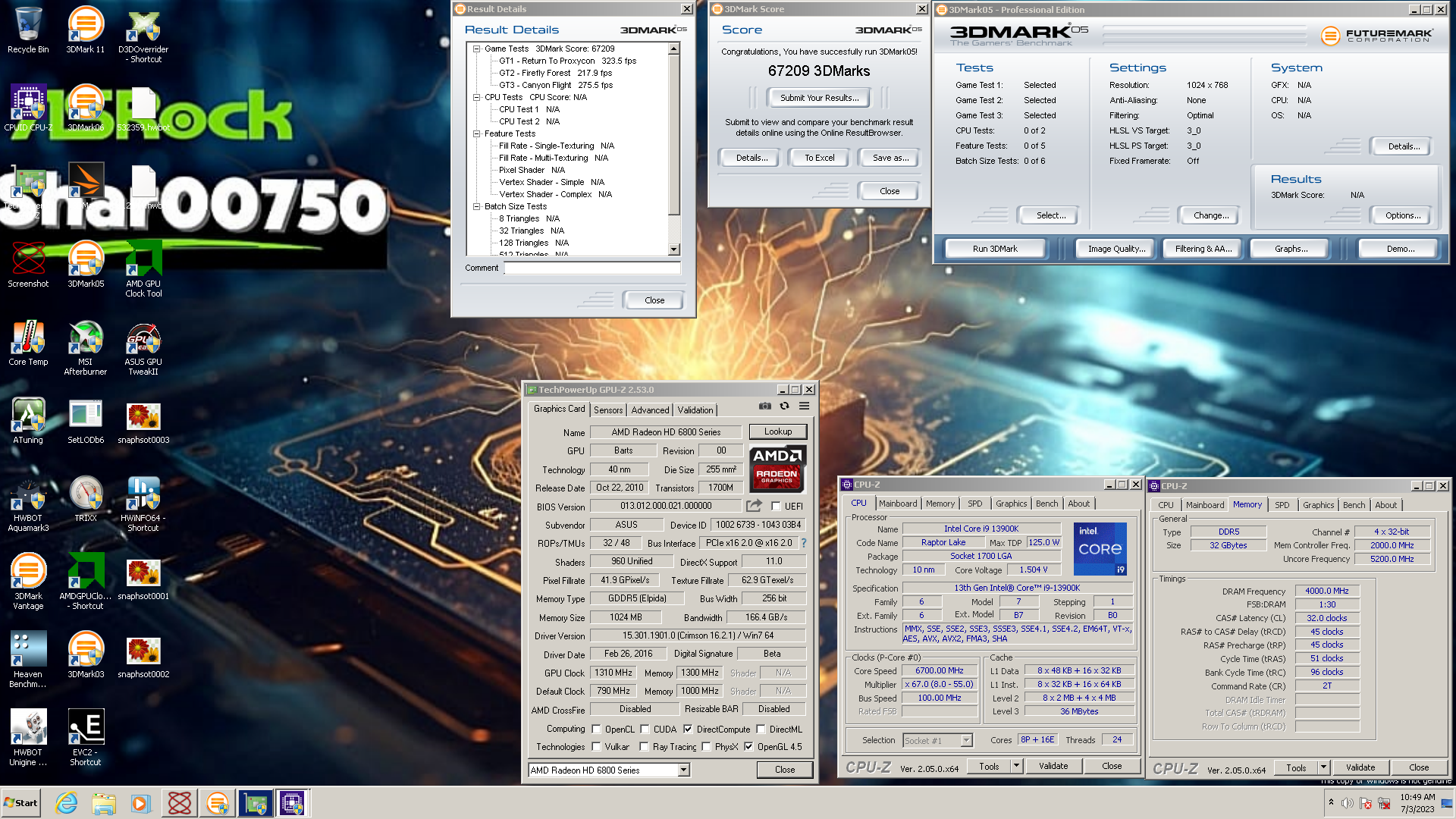Click GPU-Z BIOS export share icon
This screenshot has height=819, width=1456.
[x=755, y=506]
